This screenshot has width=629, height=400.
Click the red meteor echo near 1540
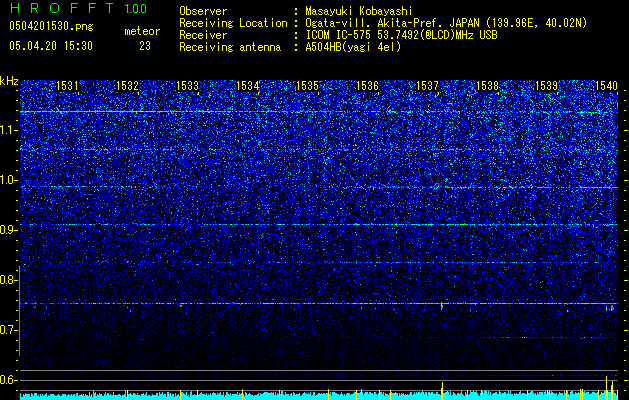click(x=610, y=308)
